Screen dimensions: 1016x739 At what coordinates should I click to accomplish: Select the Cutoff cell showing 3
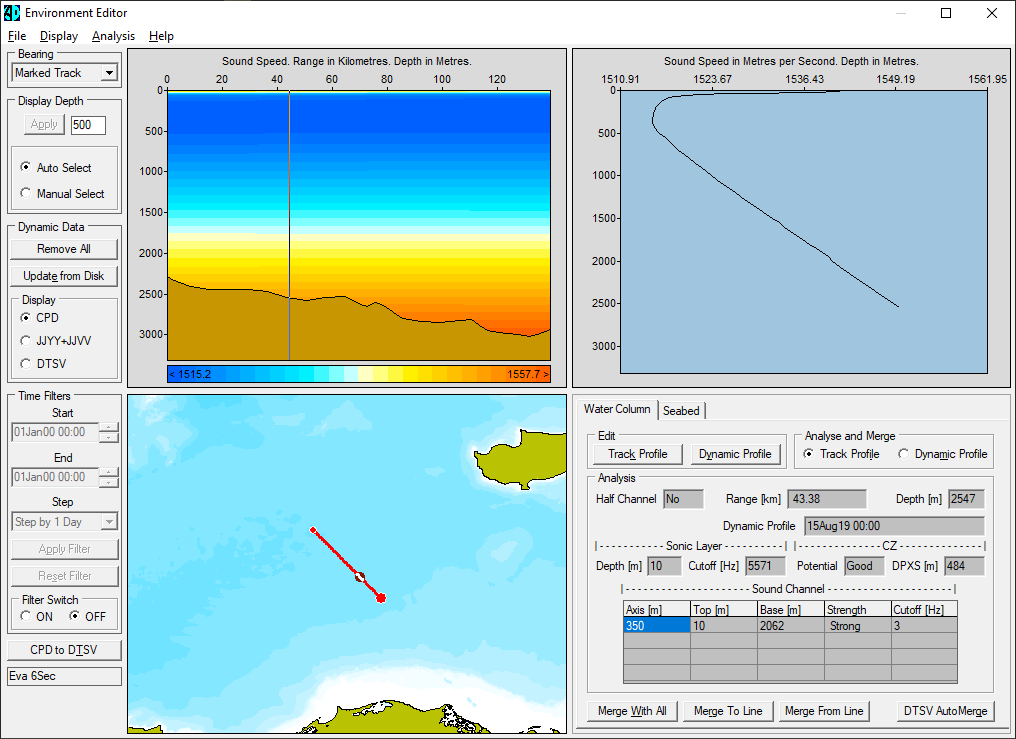tap(924, 626)
